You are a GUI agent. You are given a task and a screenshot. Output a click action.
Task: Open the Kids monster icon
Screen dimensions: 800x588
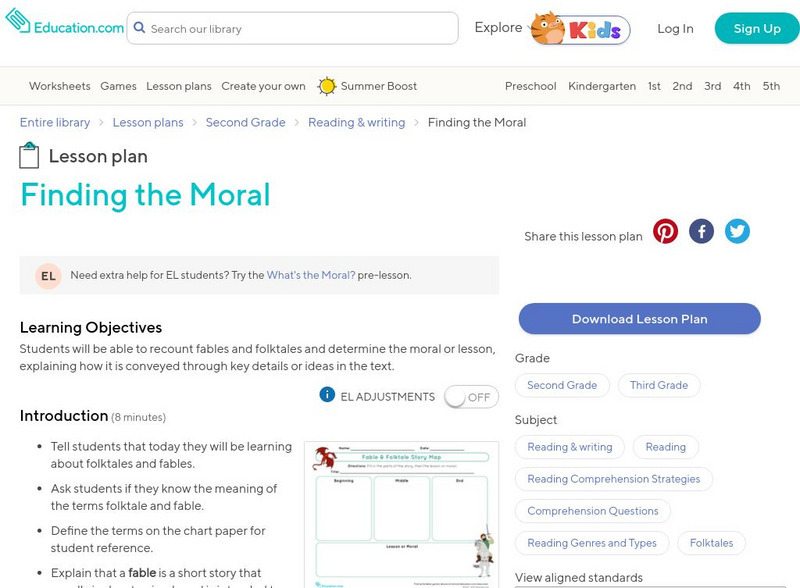pos(547,28)
